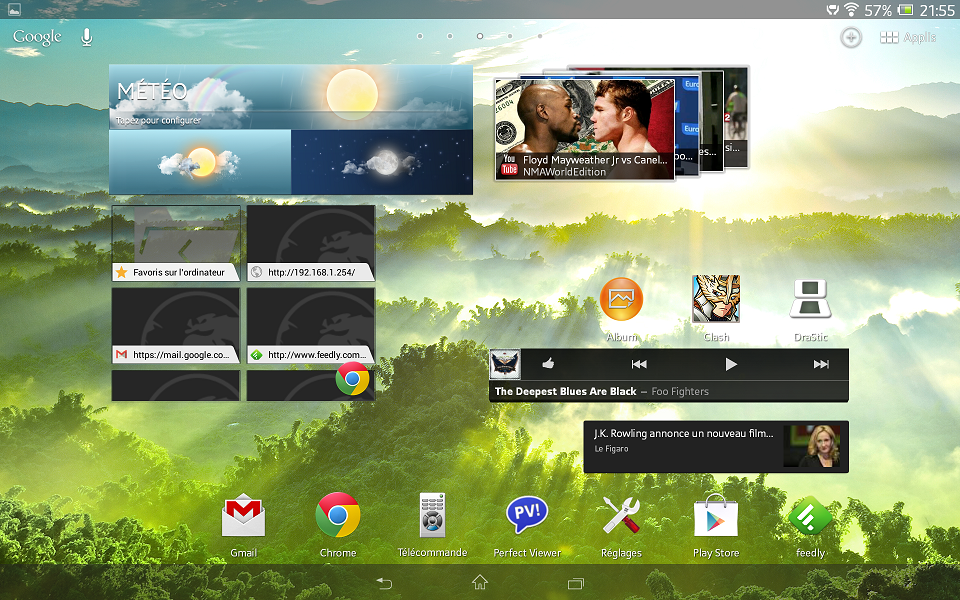This screenshot has width=960, height=600.
Task: Go to first home screen page dot
Action: coord(420,36)
